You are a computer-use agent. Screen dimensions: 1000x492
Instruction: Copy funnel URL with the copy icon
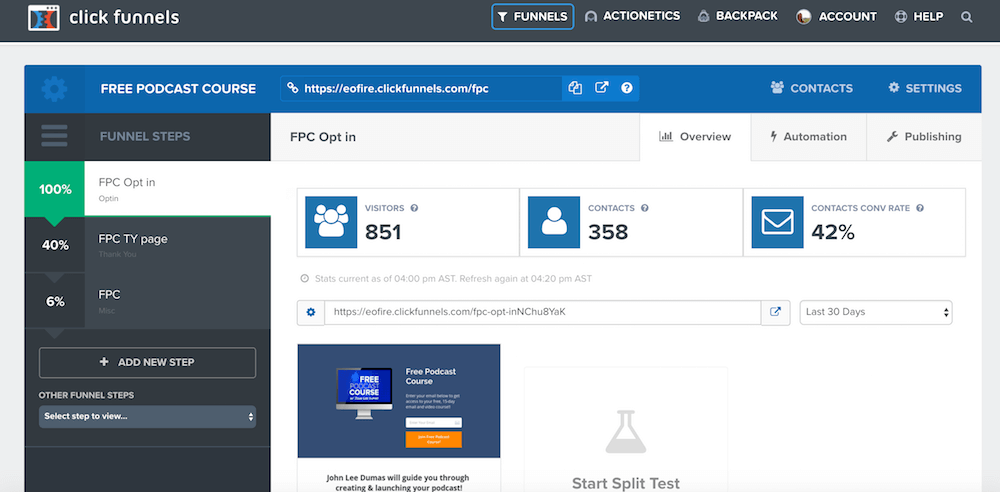click(x=575, y=88)
